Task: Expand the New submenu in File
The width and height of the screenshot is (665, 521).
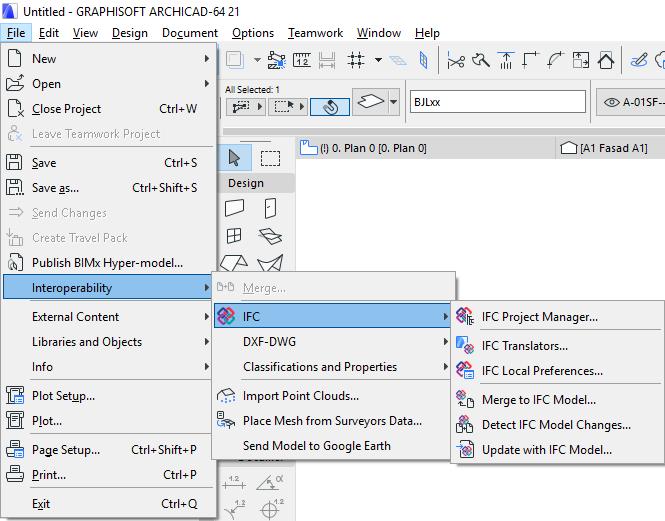Action: pos(109,59)
